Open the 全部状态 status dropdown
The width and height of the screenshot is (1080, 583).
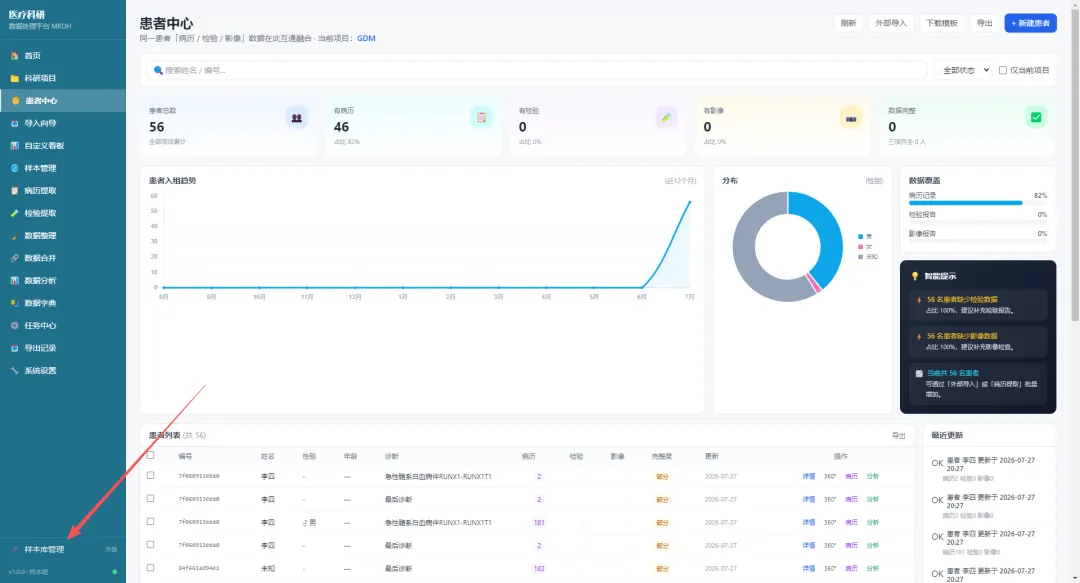click(965, 70)
